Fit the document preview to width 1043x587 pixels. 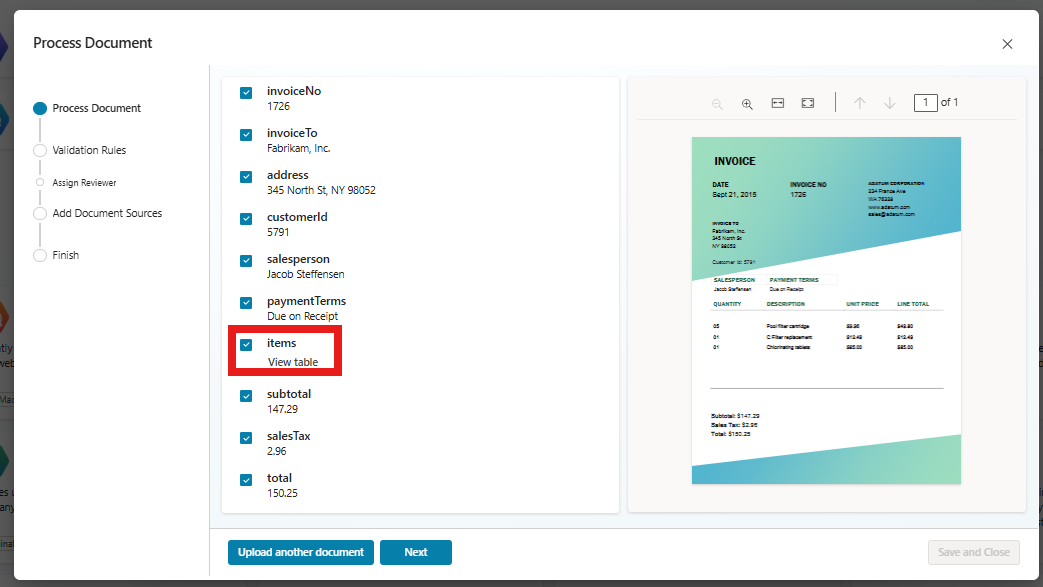point(777,103)
